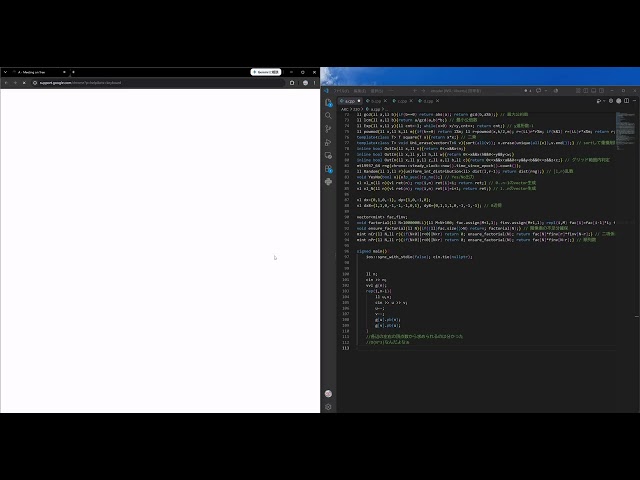Open Manage gear at activity bar bottom
640x480 pixels.
[328, 407]
